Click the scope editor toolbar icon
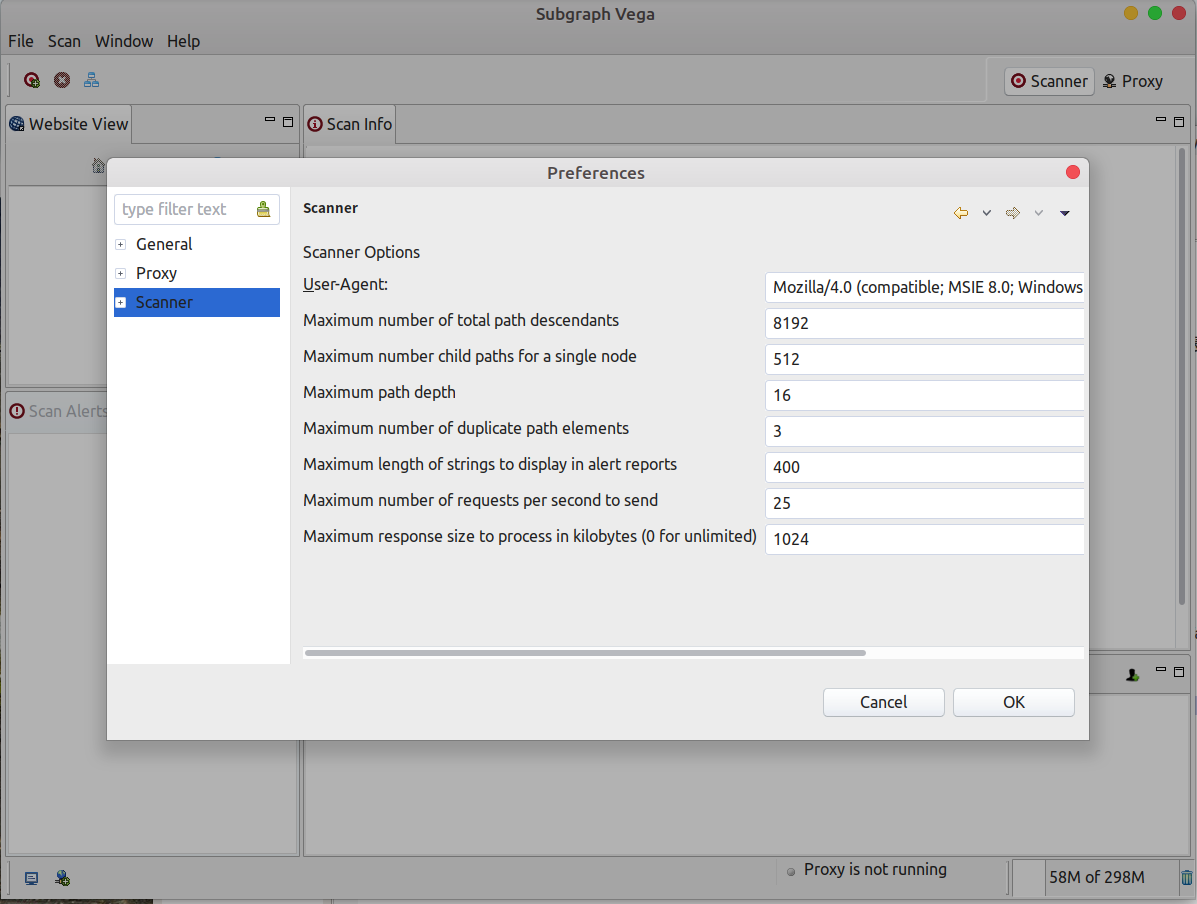The image size is (1197, 904). click(x=92, y=80)
